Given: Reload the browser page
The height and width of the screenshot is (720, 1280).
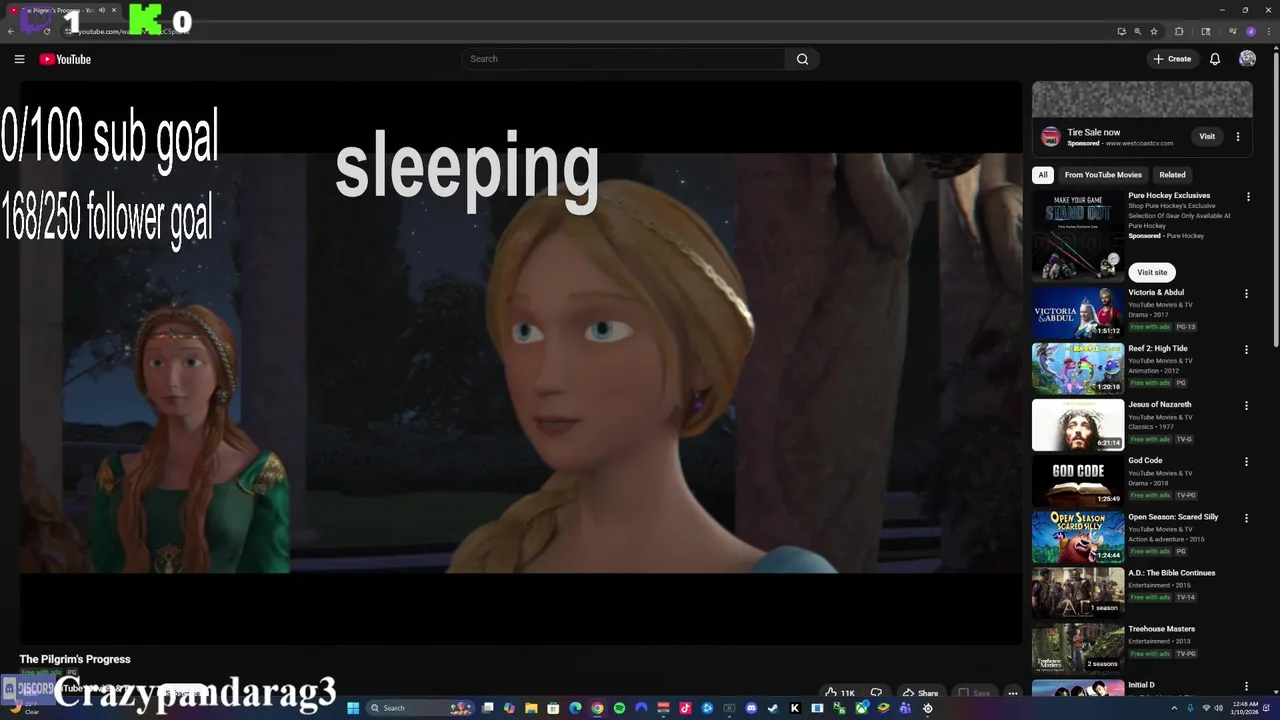Looking at the screenshot, I should point(47,31).
